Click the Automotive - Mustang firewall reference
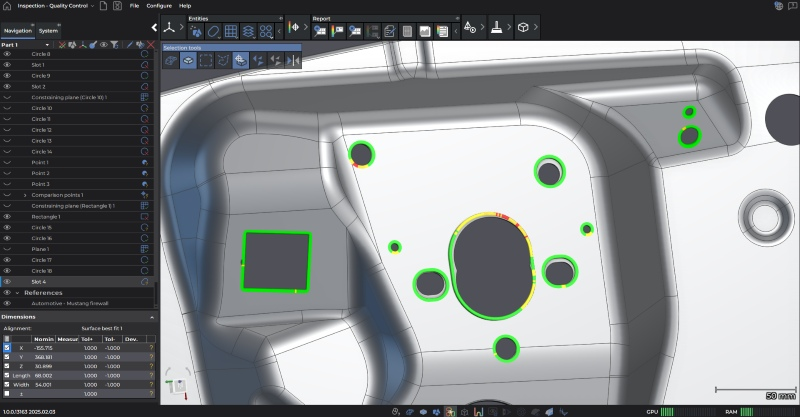The width and height of the screenshot is (800, 417). (70, 303)
